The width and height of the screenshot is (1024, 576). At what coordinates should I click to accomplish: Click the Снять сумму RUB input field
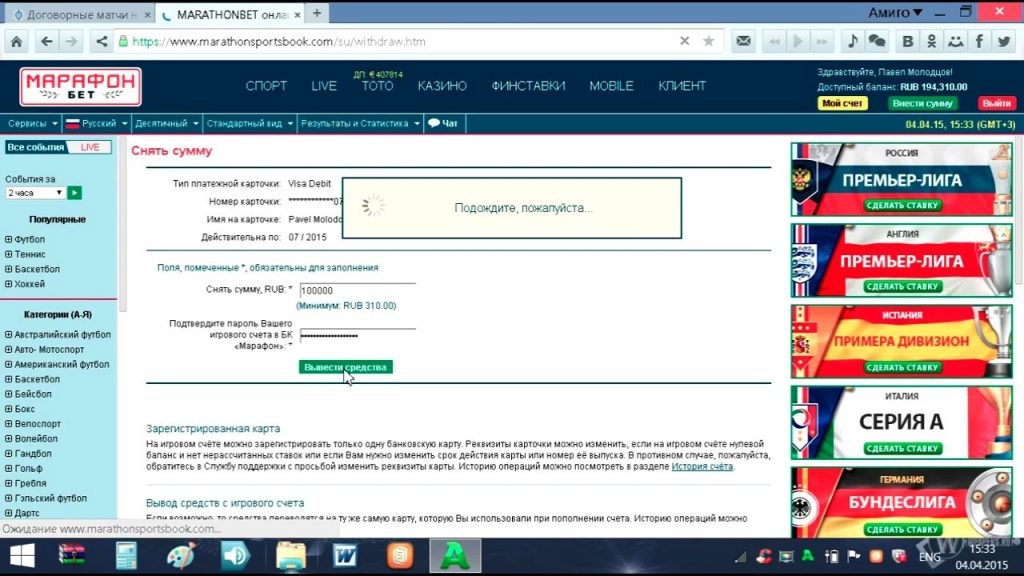click(x=357, y=290)
